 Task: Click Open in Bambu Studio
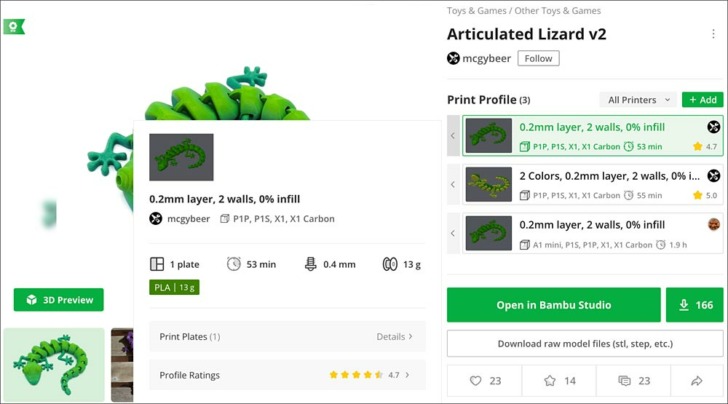tap(553, 305)
